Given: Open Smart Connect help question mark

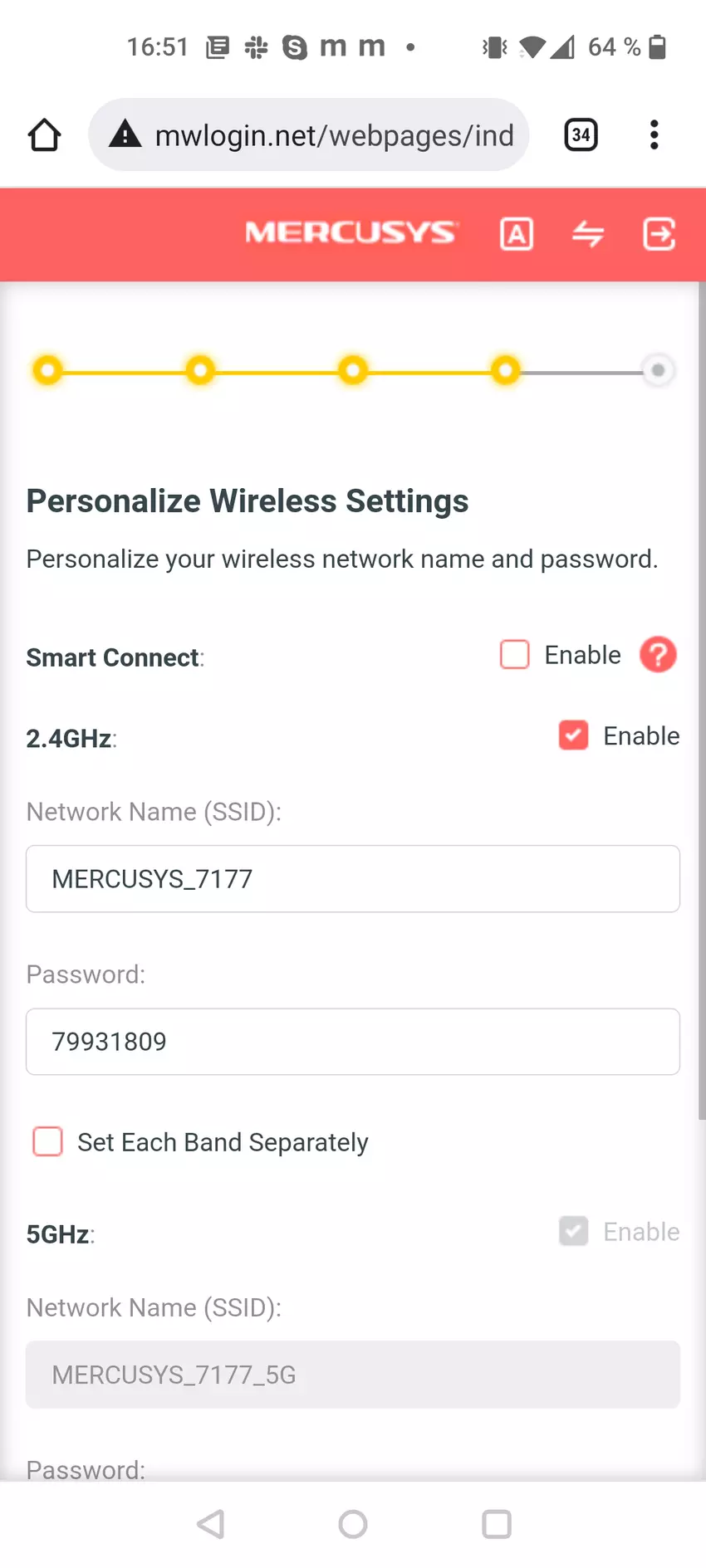Looking at the screenshot, I should [658, 655].
